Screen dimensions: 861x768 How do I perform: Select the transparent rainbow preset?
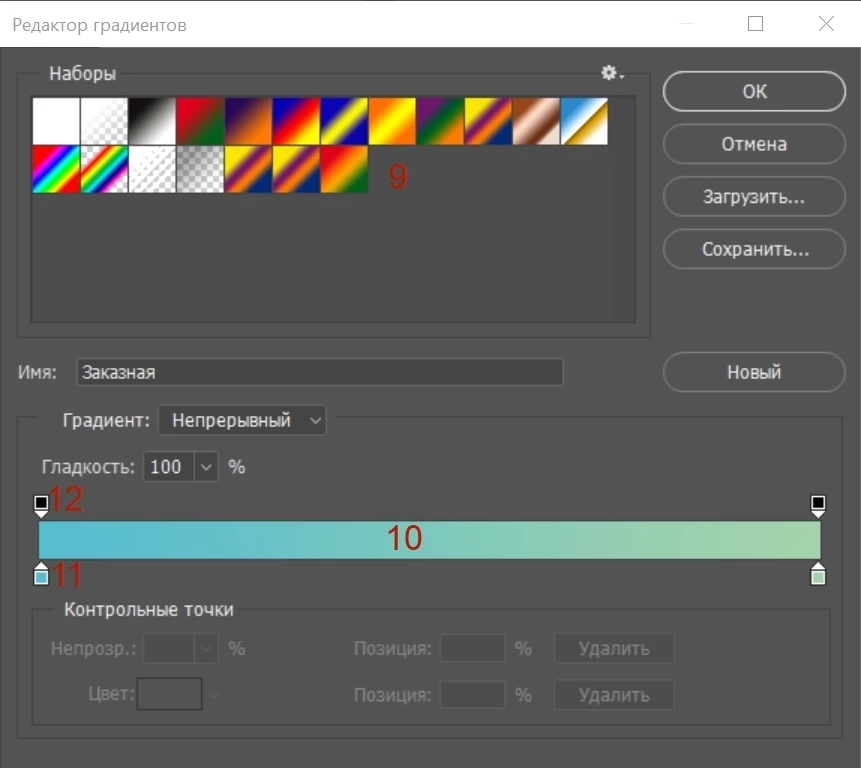104,169
